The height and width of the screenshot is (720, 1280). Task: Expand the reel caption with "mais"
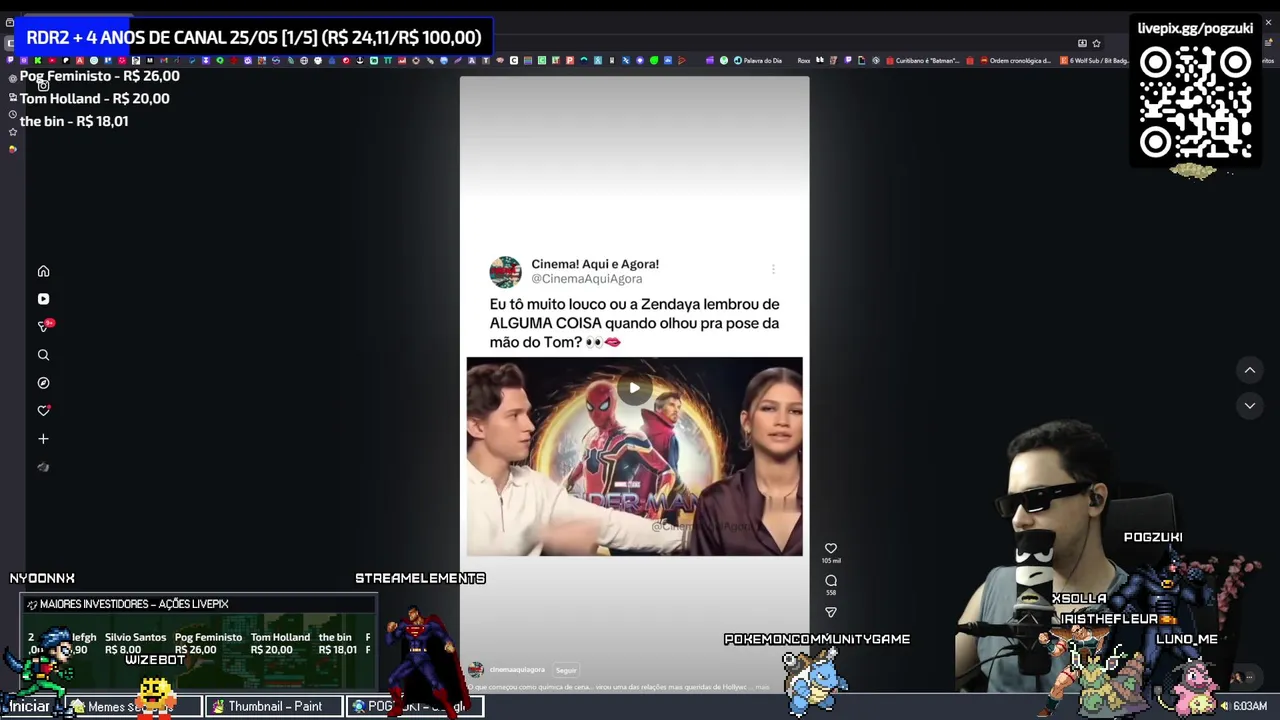point(763,687)
